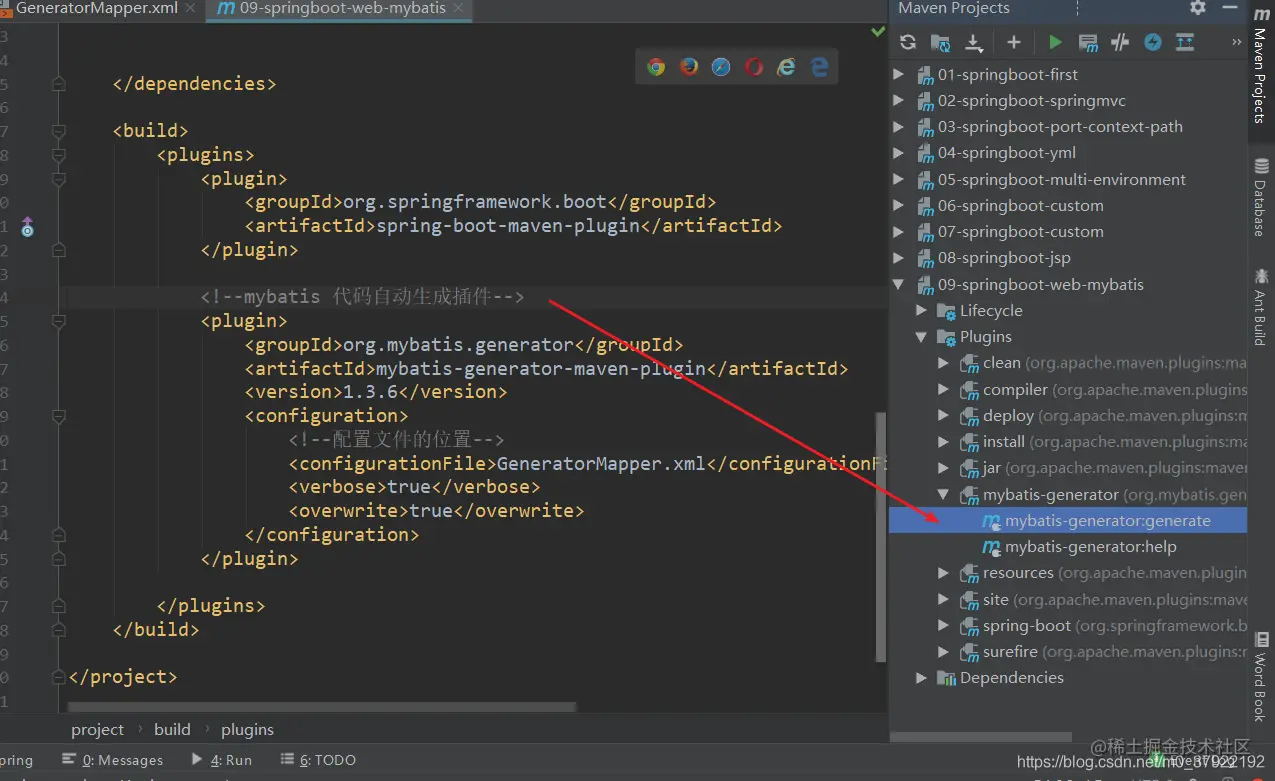Screen dimensions: 1275x781
Task: Run the selected Maven build
Action: [x=1055, y=42]
